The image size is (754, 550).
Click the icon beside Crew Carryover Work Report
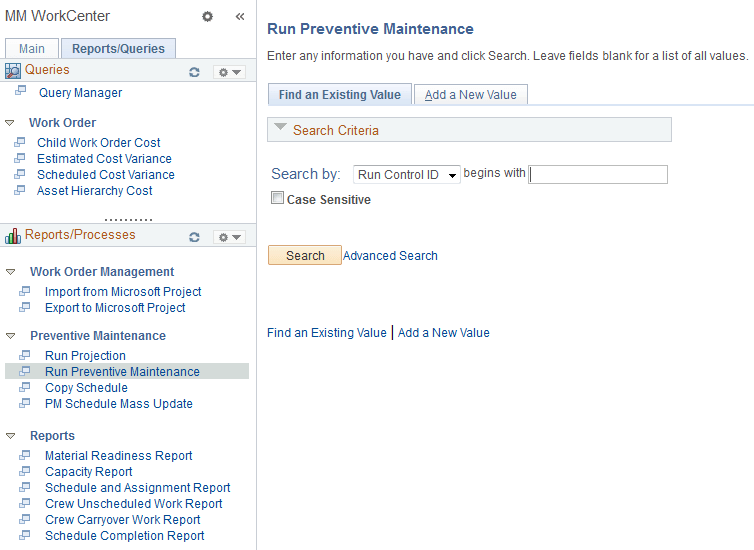point(25,519)
